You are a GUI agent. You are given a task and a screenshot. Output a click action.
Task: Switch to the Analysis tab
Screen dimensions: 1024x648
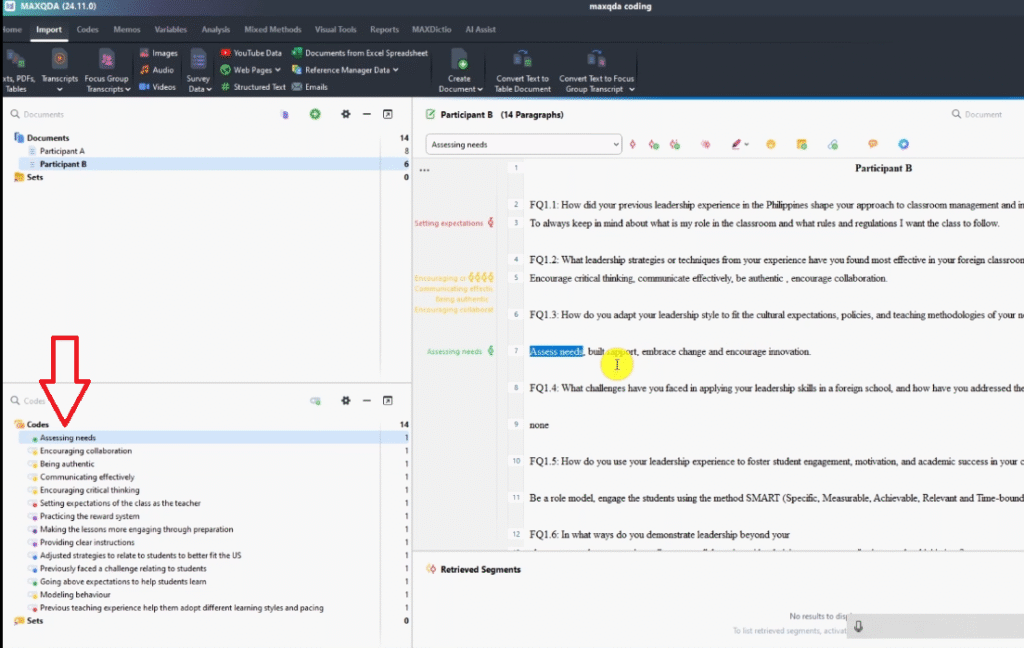click(215, 30)
